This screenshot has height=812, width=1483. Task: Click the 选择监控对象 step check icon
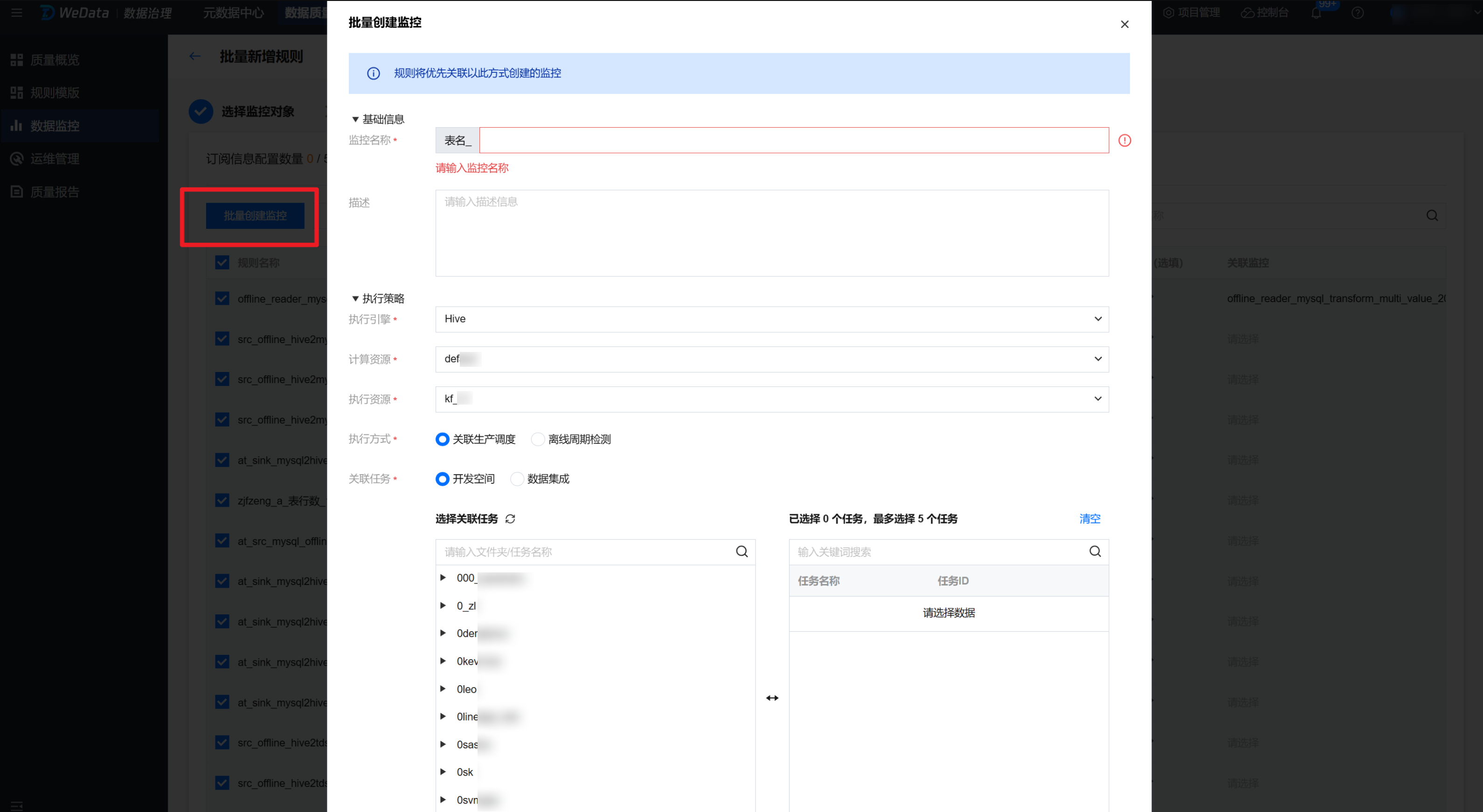pos(201,111)
